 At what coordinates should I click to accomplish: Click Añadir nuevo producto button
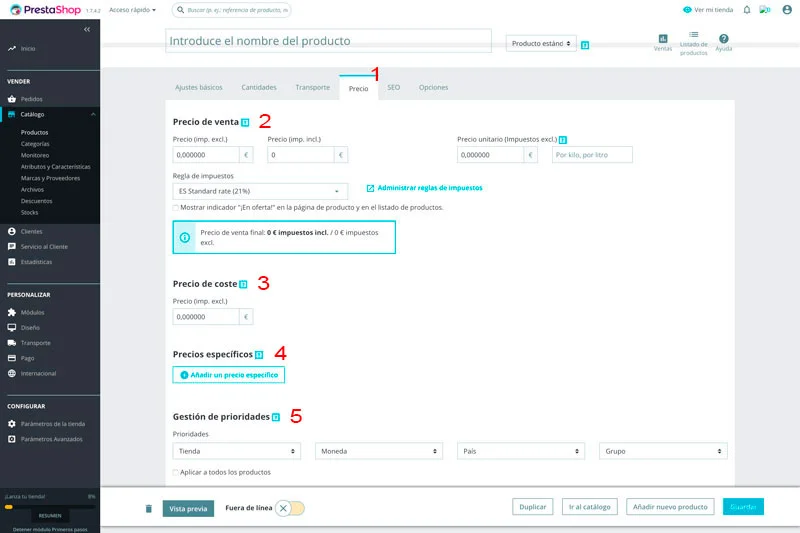[x=670, y=507]
